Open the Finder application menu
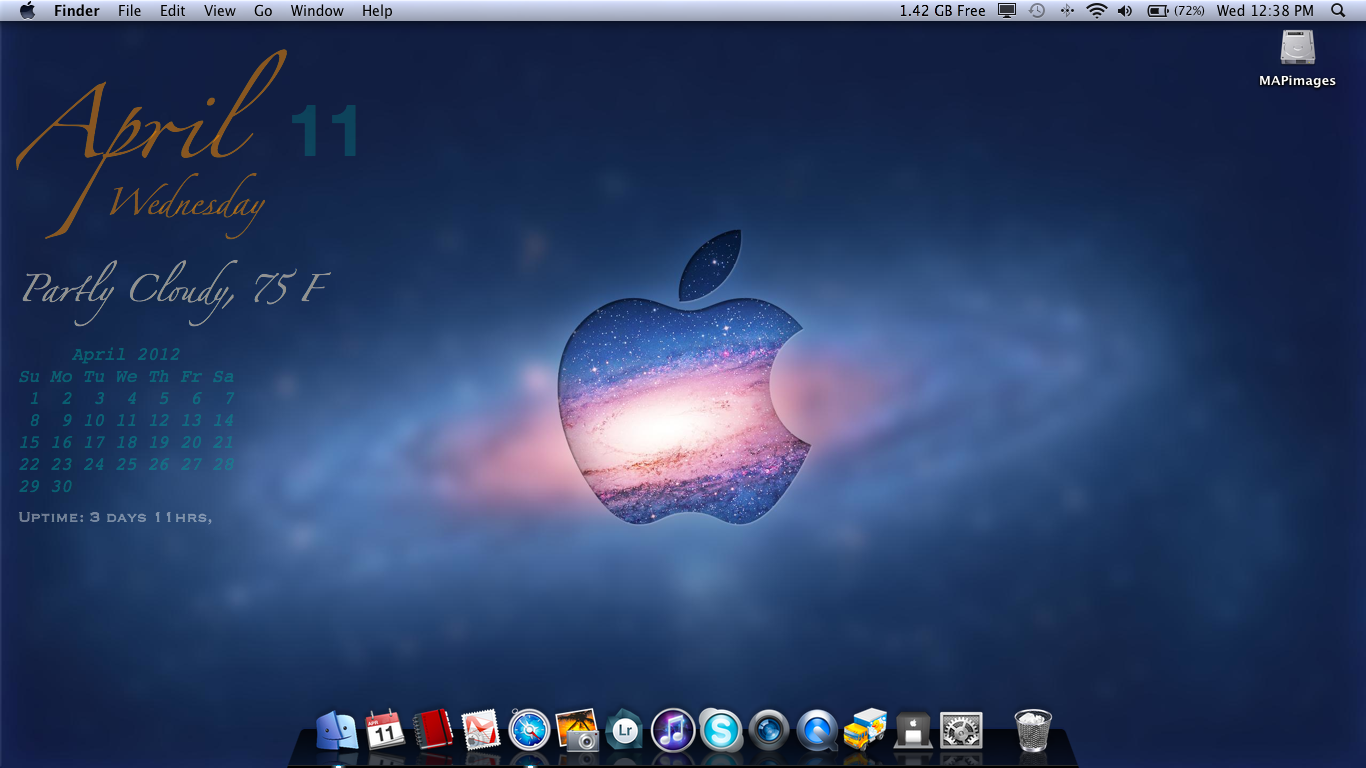1366x768 pixels. click(x=77, y=11)
